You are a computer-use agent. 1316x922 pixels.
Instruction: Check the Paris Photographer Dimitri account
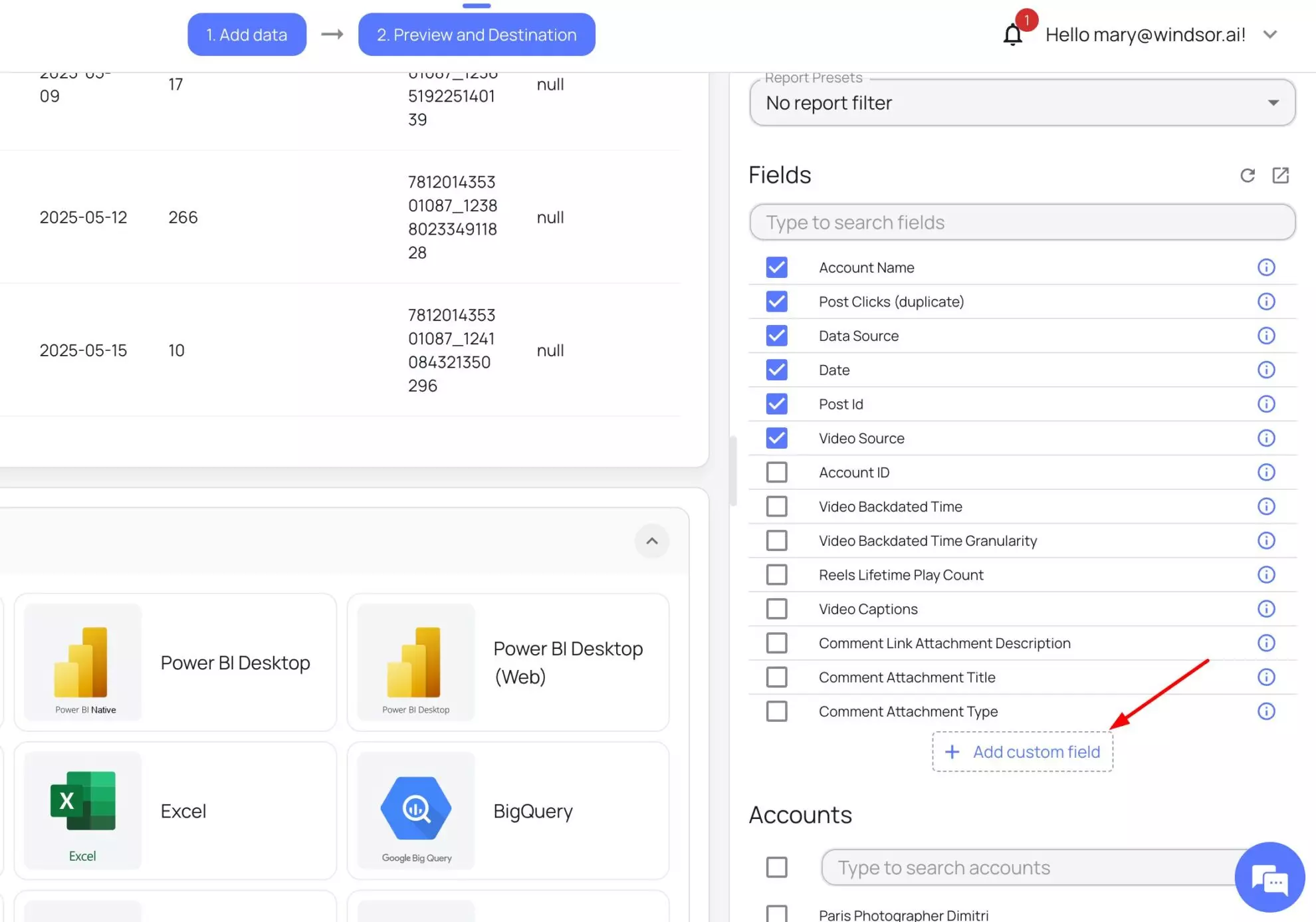(x=776, y=914)
